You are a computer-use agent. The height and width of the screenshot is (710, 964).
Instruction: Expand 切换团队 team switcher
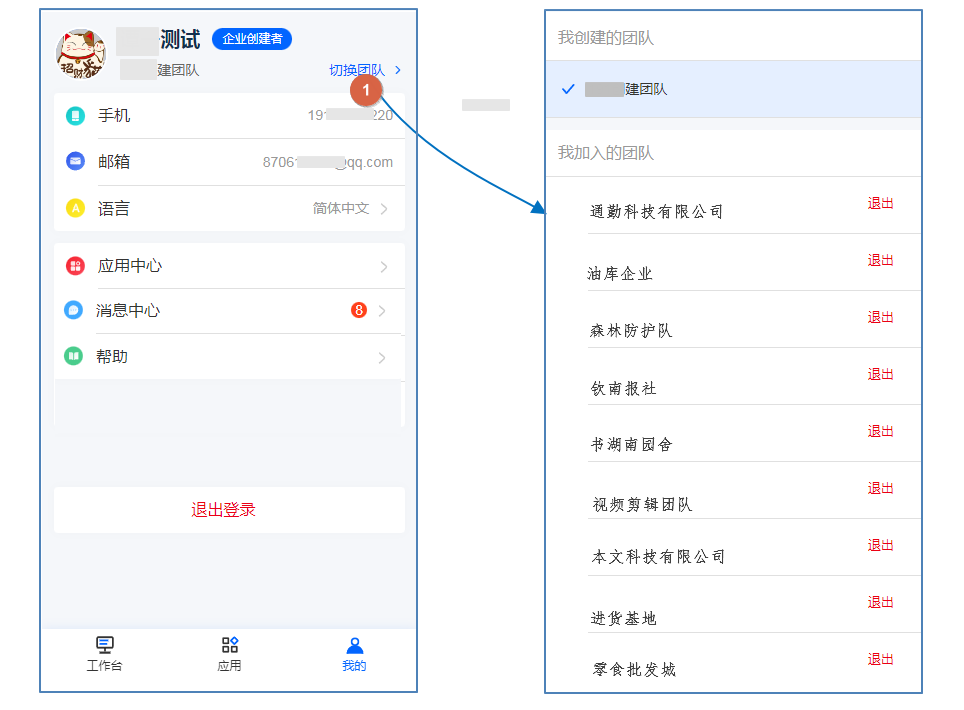pos(365,70)
